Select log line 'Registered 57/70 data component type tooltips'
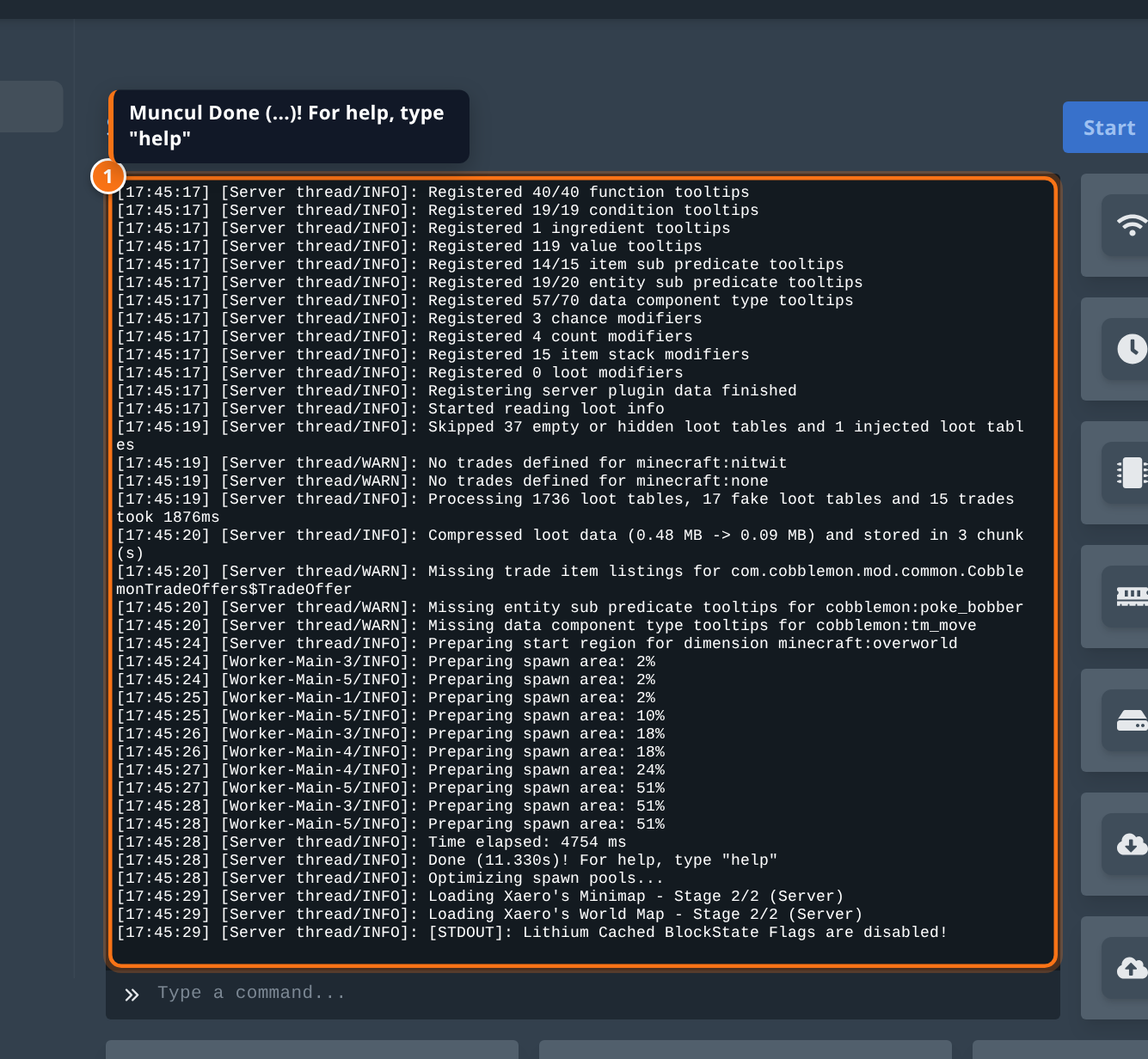Image resolution: width=1148 pixels, height=1059 pixels. click(x=485, y=301)
